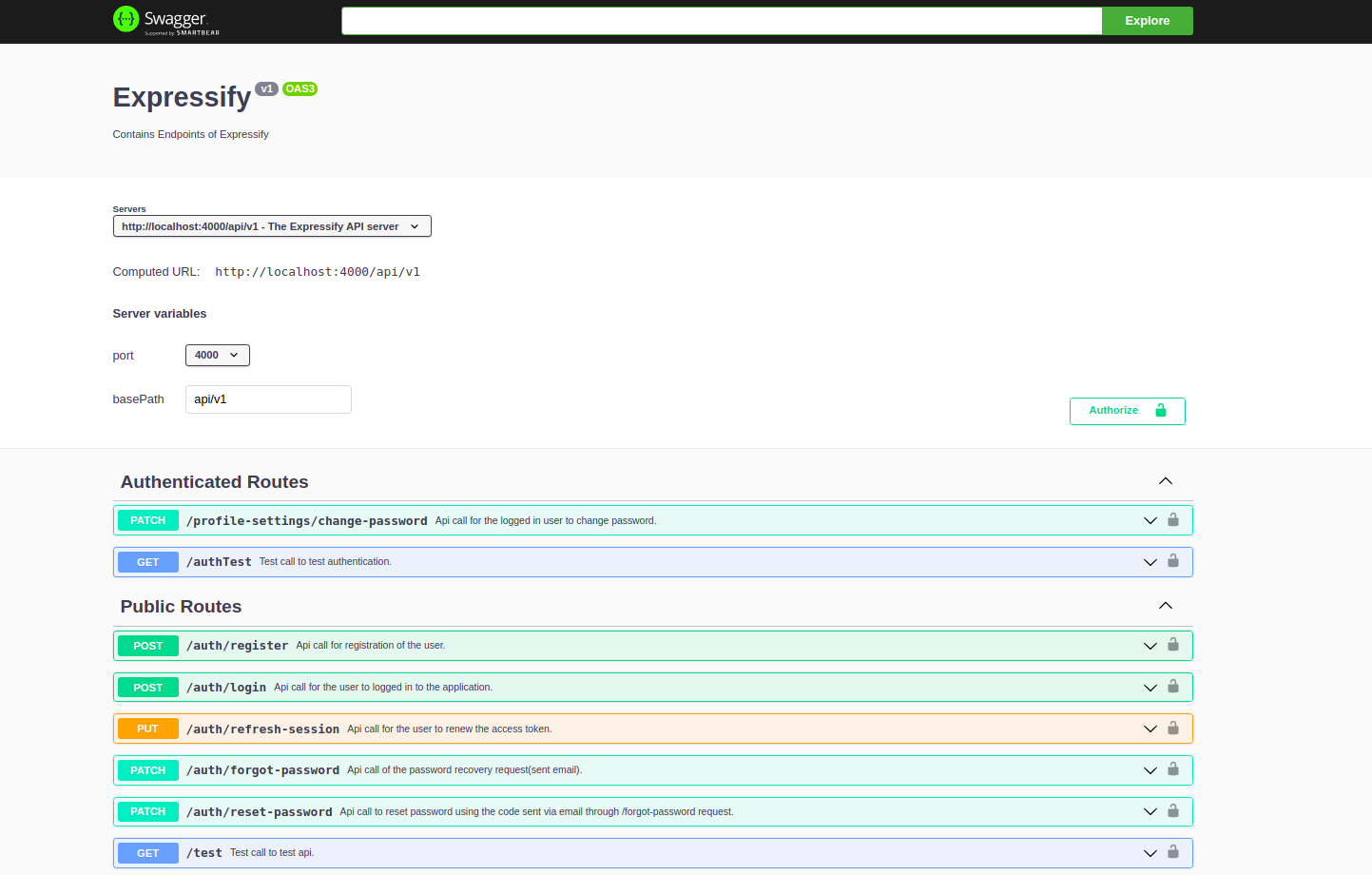The image size is (1372, 875).
Task: Click lock icon on /profile-settings/change-password row
Action: (x=1172, y=519)
